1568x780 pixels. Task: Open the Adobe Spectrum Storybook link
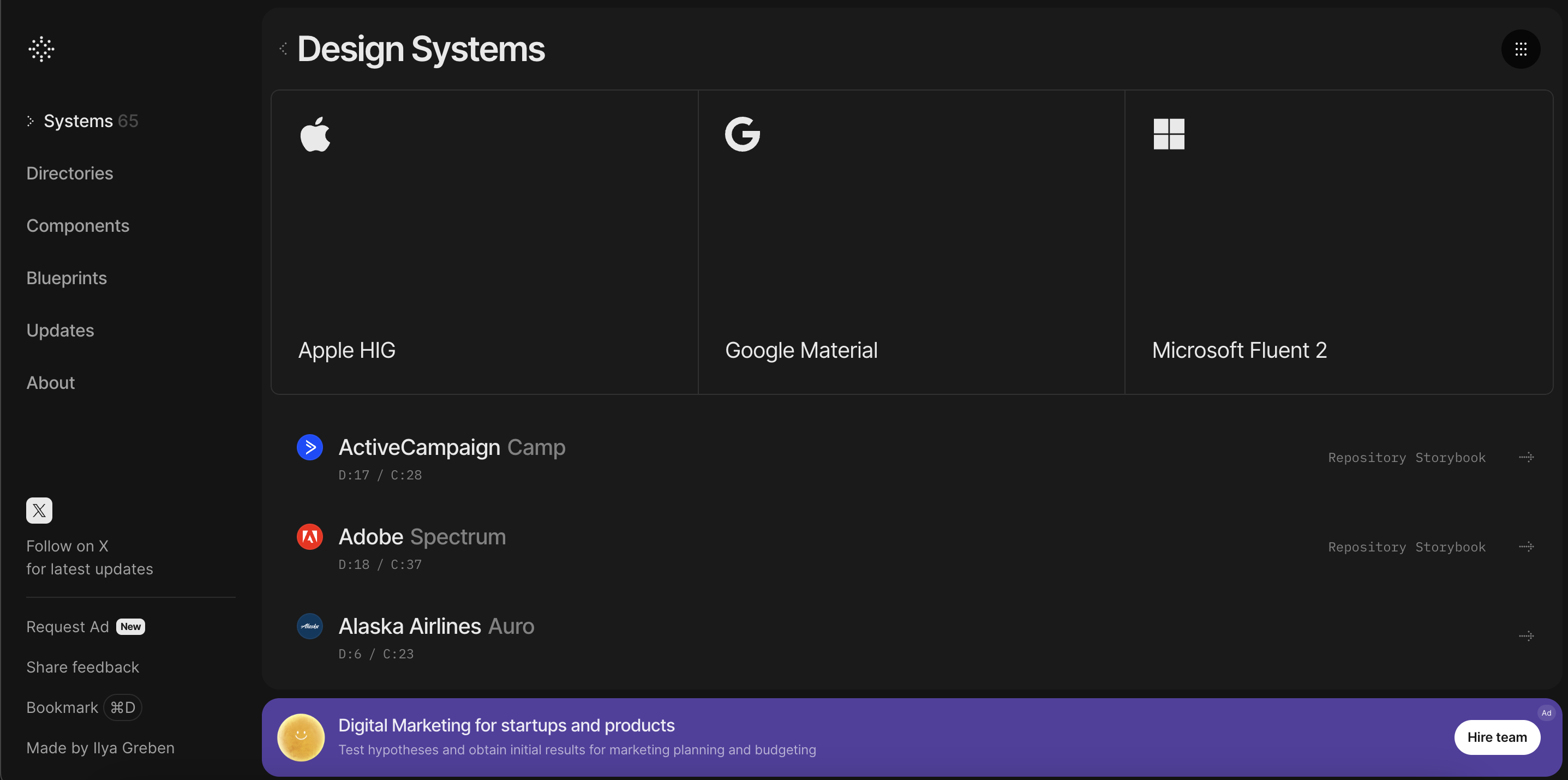(1450, 547)
